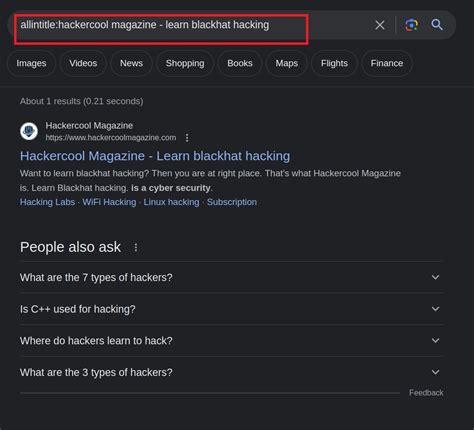Open the Hacking Labs sitelink

click(x=47, y=202)
